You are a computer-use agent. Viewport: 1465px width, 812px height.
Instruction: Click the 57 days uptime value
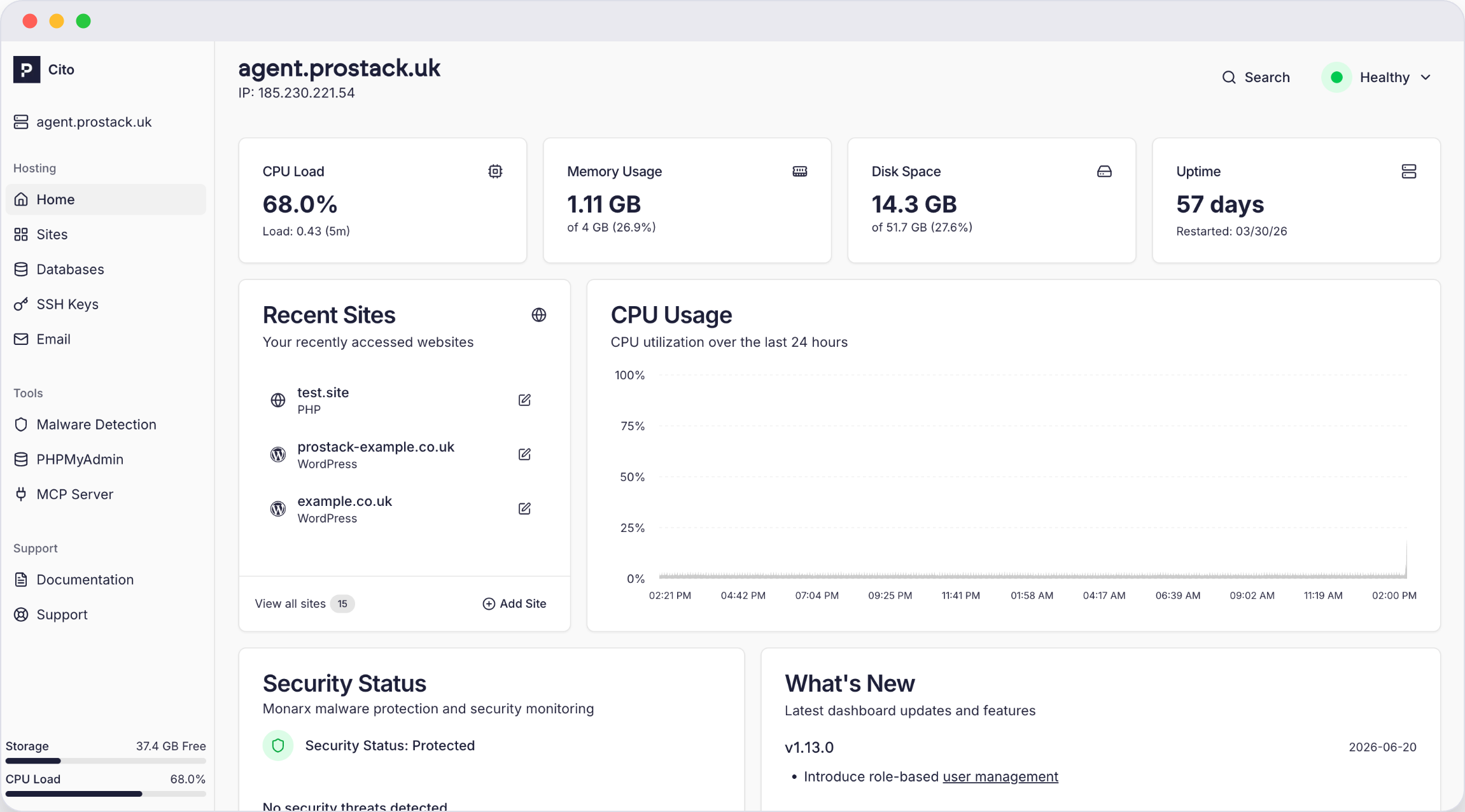pos(1219,204)
